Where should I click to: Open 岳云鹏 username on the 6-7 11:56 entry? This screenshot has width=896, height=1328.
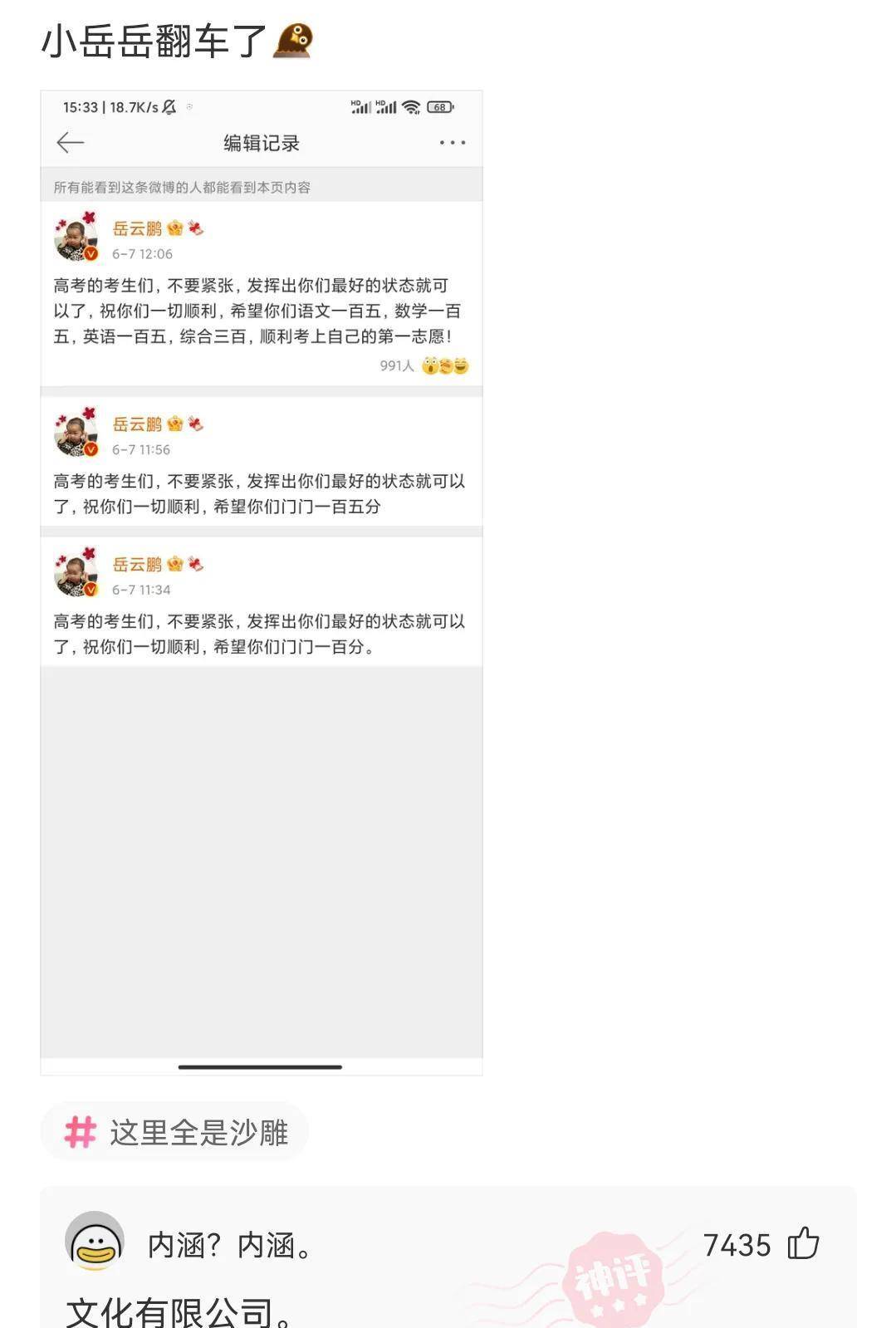coord(137,424)
